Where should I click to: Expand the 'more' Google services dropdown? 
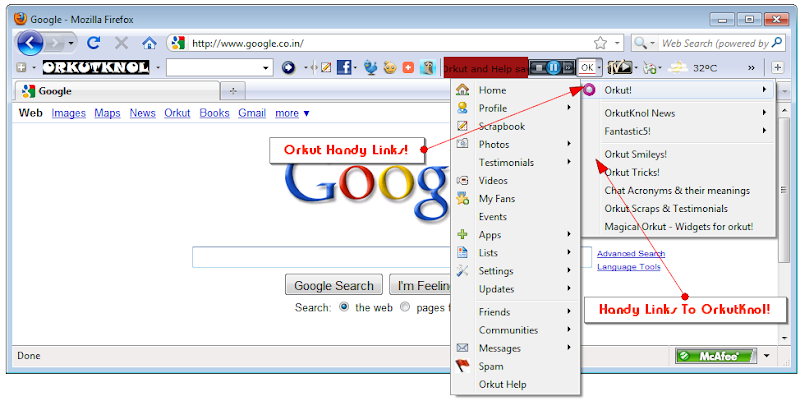coord(292,113)
